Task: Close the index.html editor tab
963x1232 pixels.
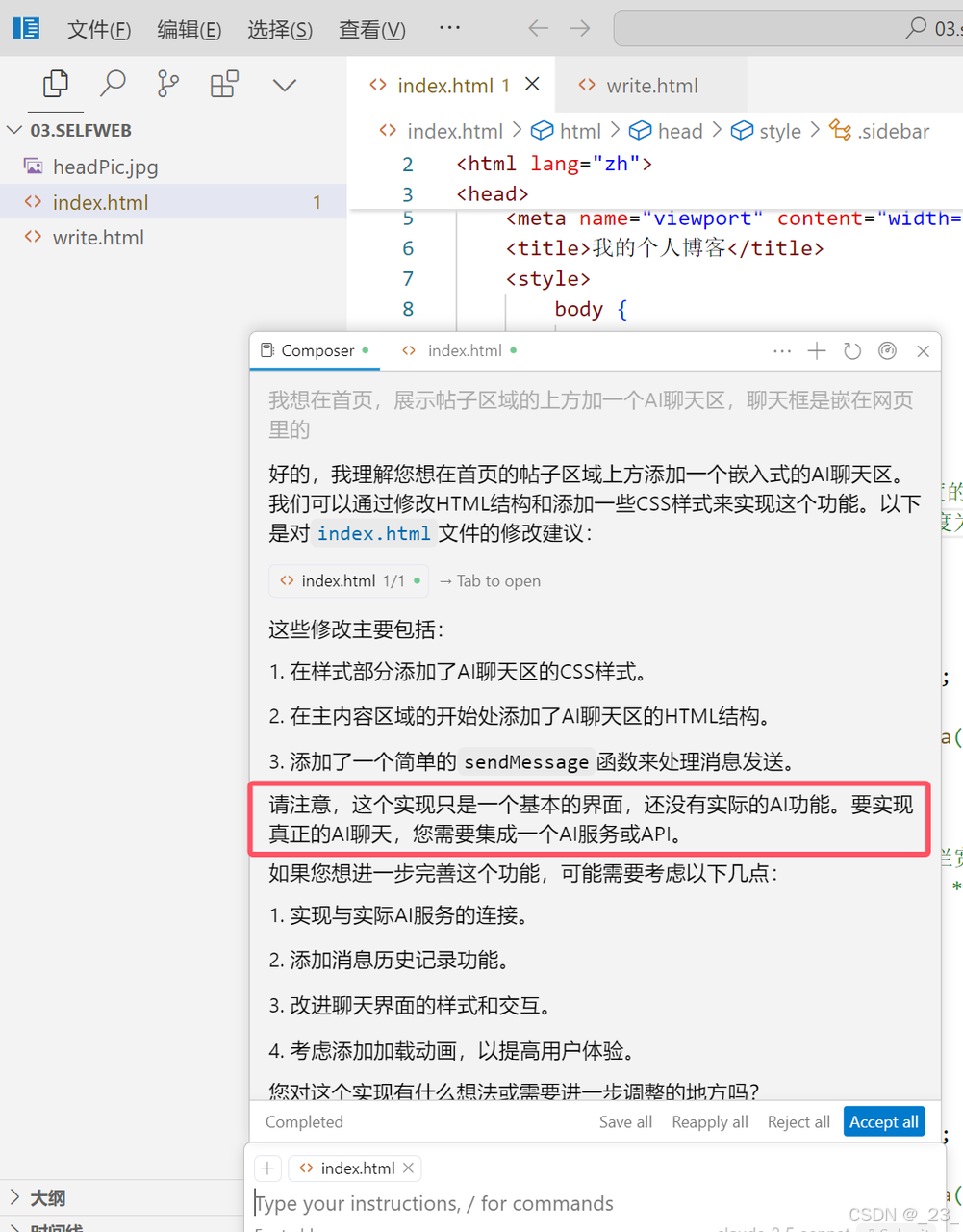Action: point(532,85)
